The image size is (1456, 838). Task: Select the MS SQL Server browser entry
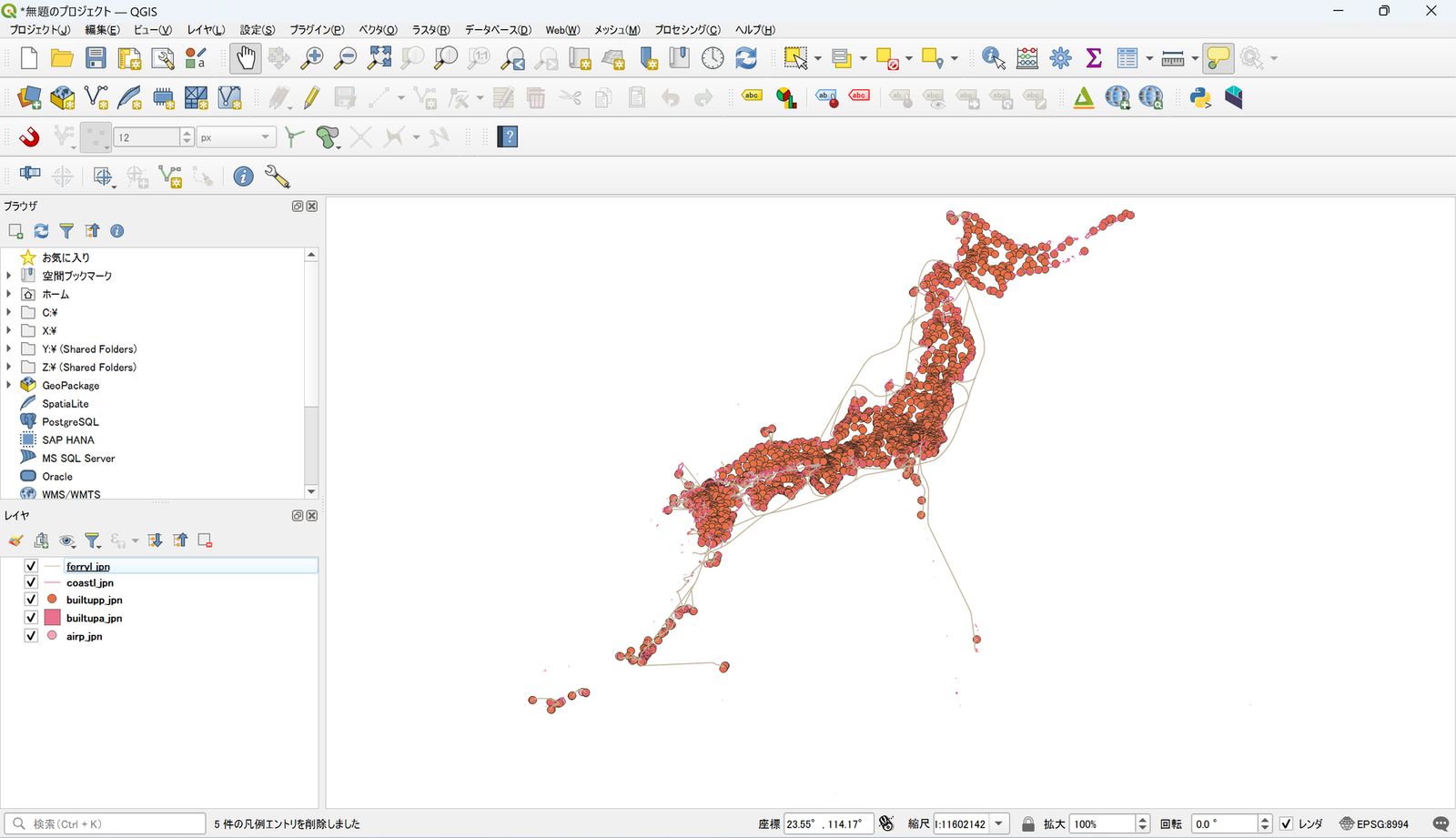tap(78, 458)
